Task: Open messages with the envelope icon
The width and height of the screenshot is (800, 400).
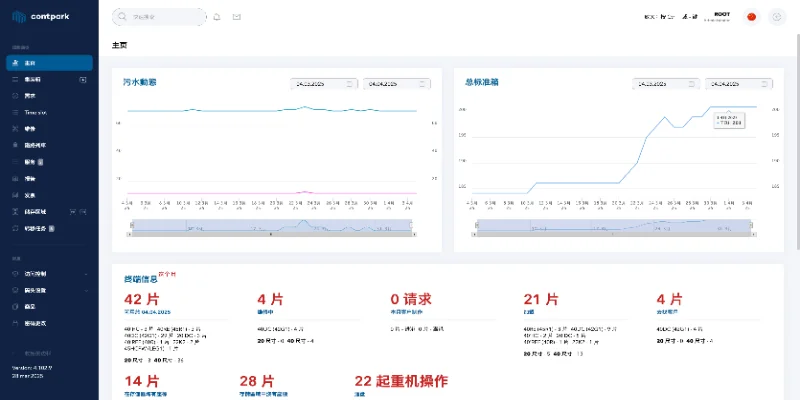Action: (237, 17)
